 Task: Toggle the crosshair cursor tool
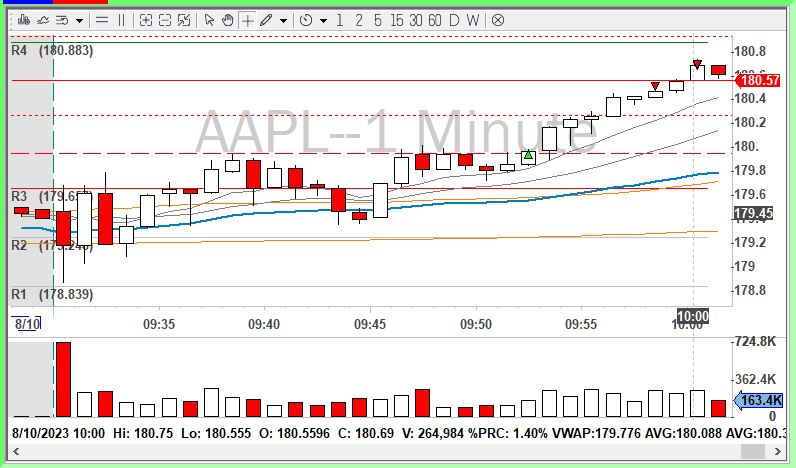tap(247, 20)
